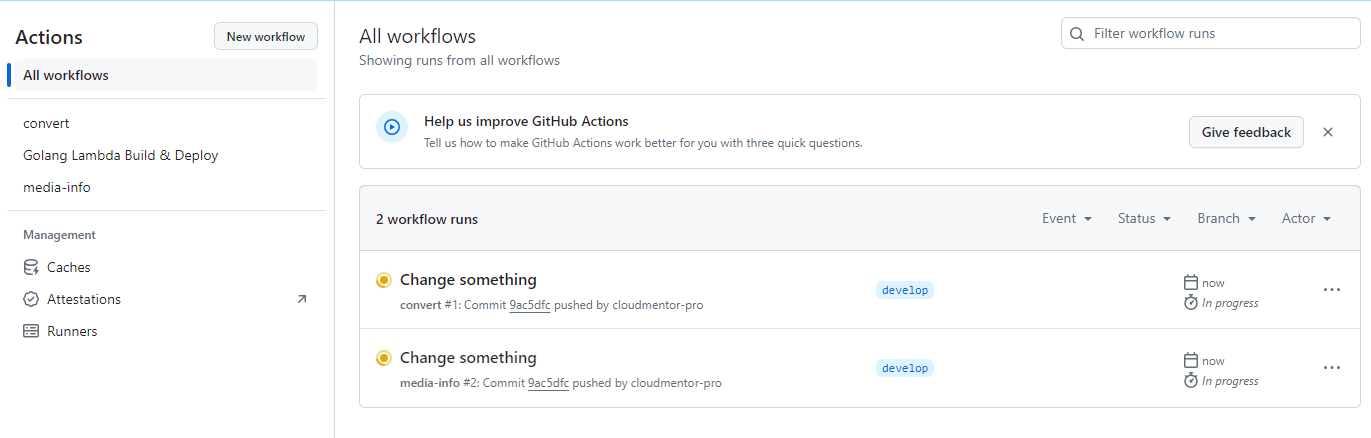Image resolution: width=1371 pixels, height=438 pixels.
Task: Click the Give feedback button
Action: (1245, 132)
